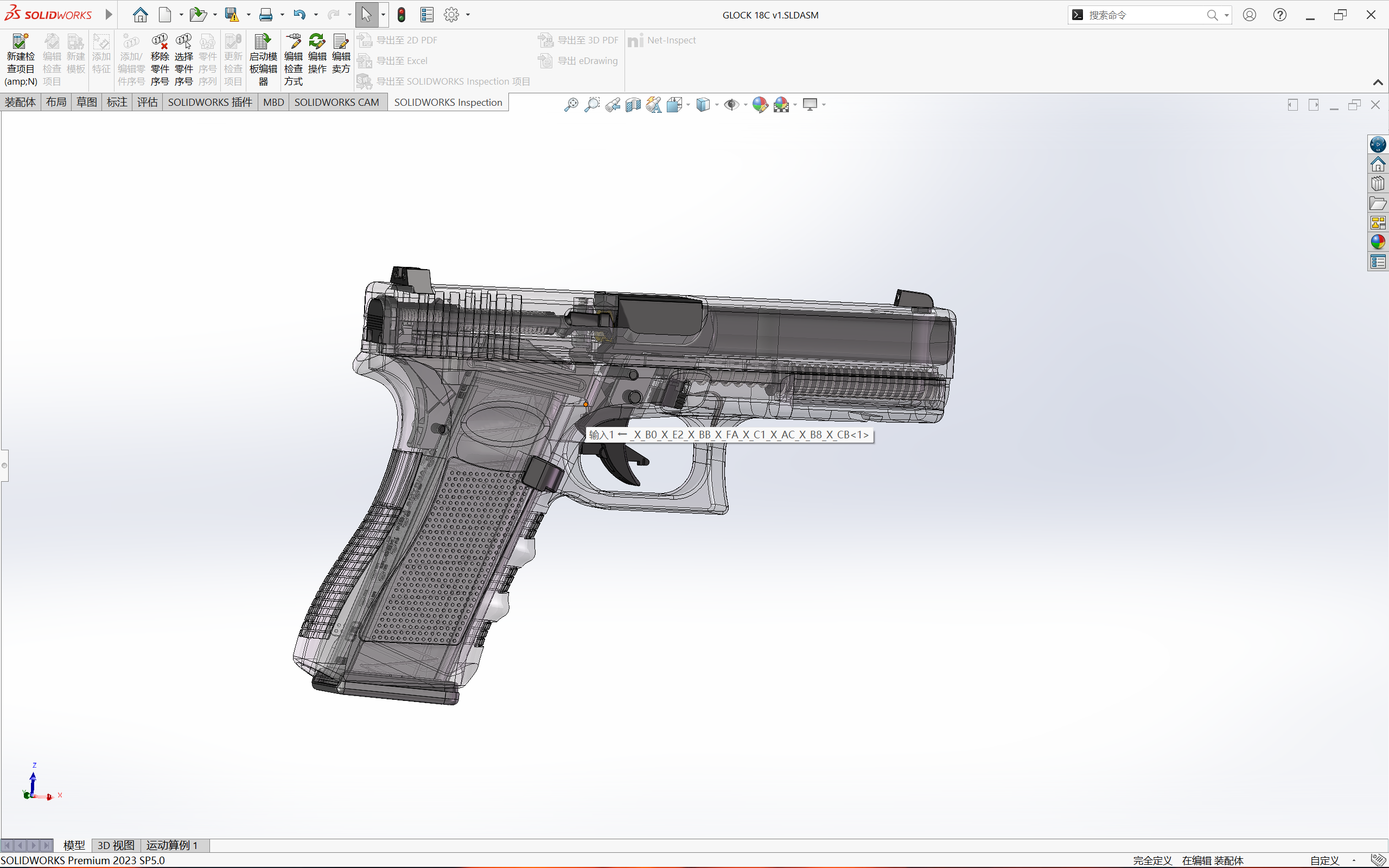Click Select Balloons (选择零件序号)
The height and width of the screenshot is (868, 1389).
[184, 60]
